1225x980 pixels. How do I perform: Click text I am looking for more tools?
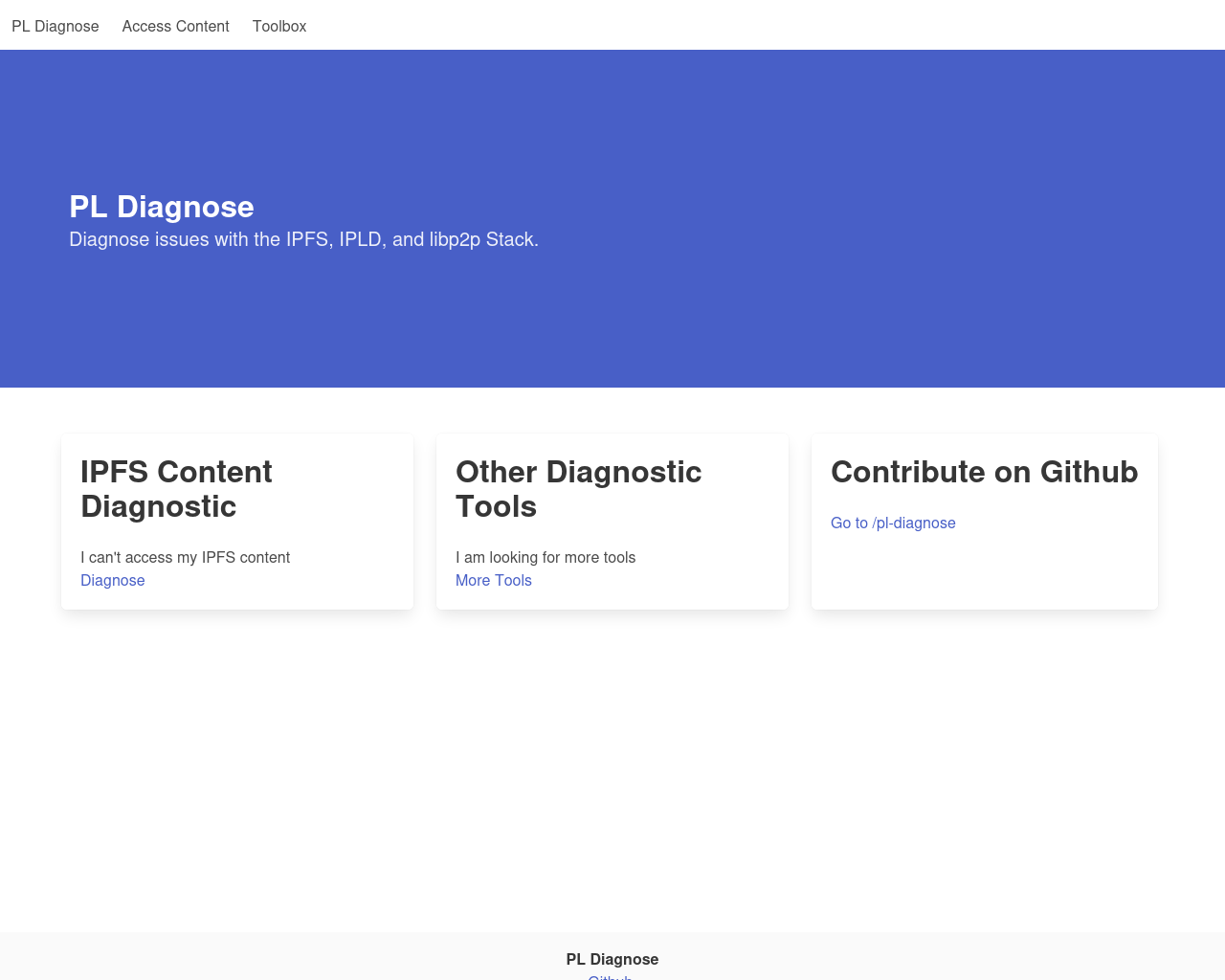coord(546,557)
